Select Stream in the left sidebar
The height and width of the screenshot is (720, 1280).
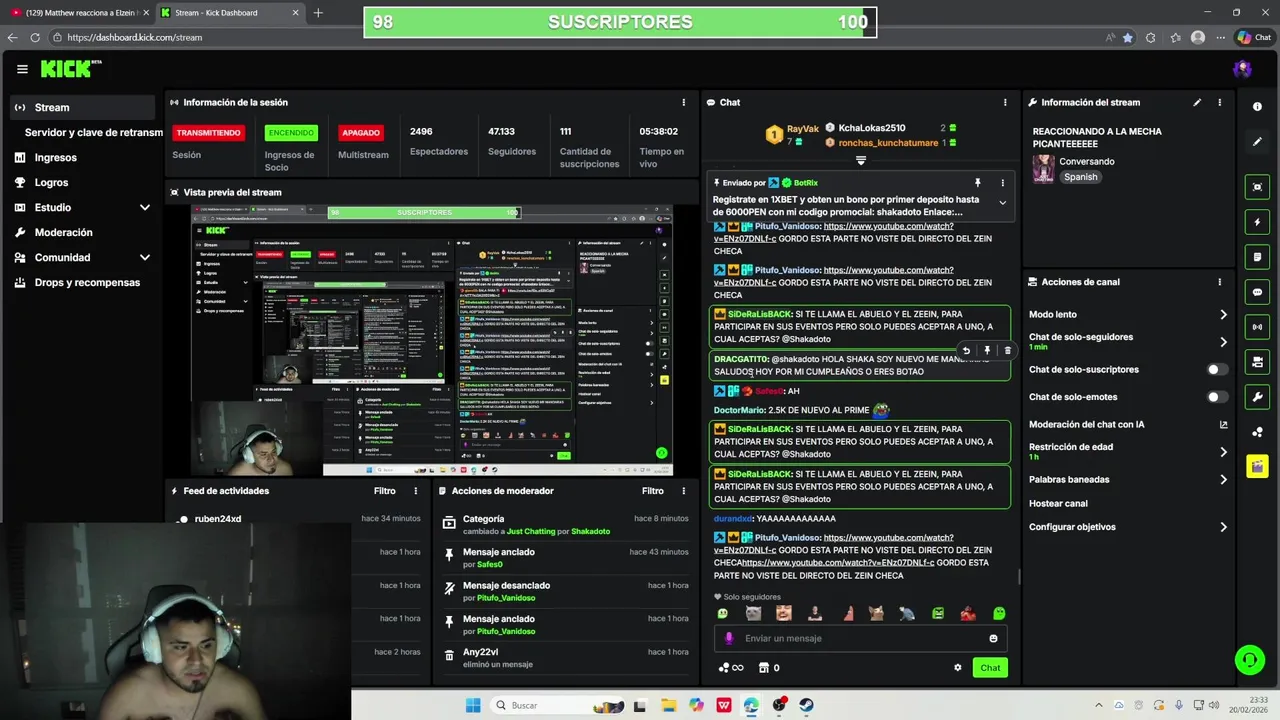(83, 107)
